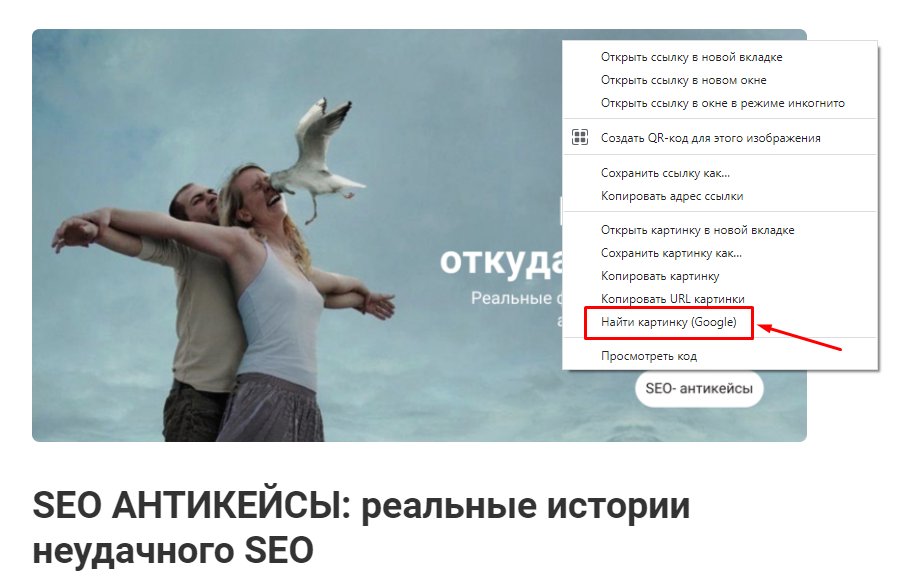
Task: Open the link in incognito mode
Action: click(x=723, y=103)
